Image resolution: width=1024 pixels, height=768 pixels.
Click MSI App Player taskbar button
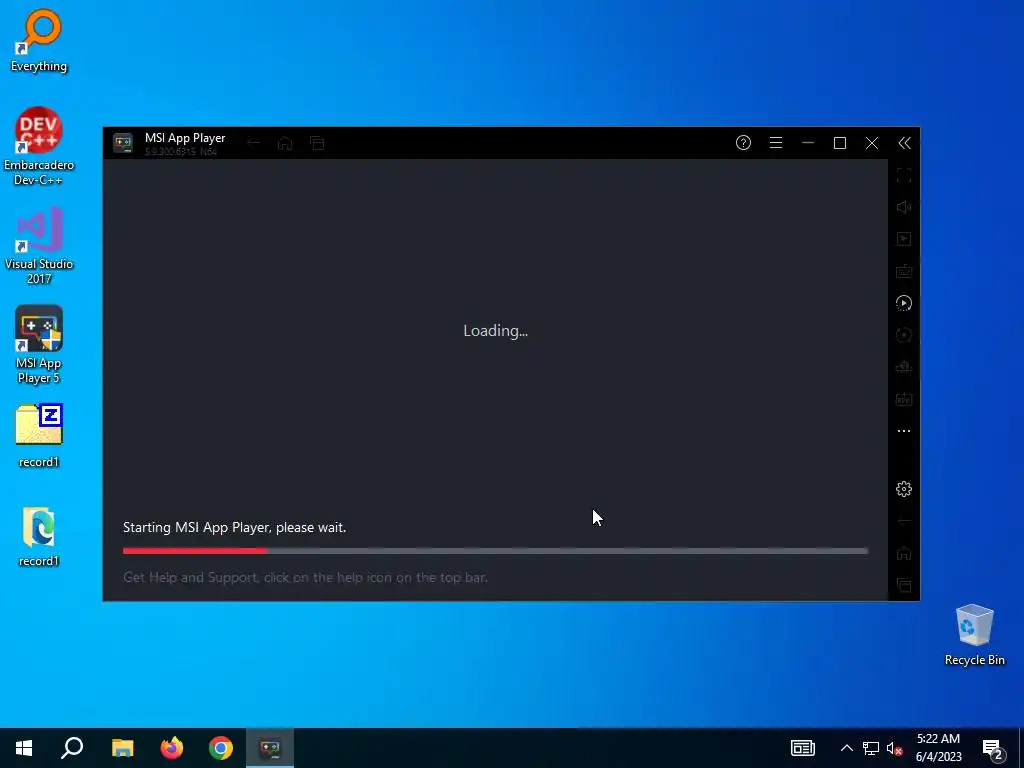pyautogui.click(x=270, y=748)
